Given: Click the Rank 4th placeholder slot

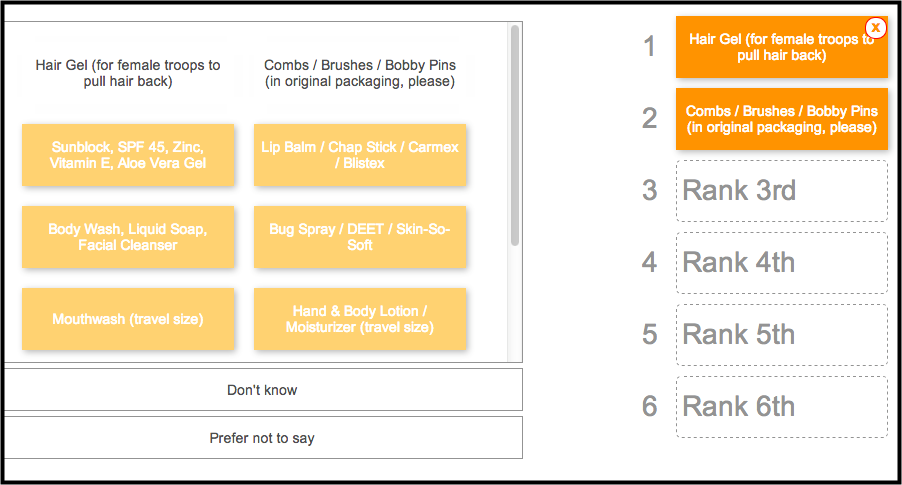Looking at the screenshot, I should [x=782, y=263].
